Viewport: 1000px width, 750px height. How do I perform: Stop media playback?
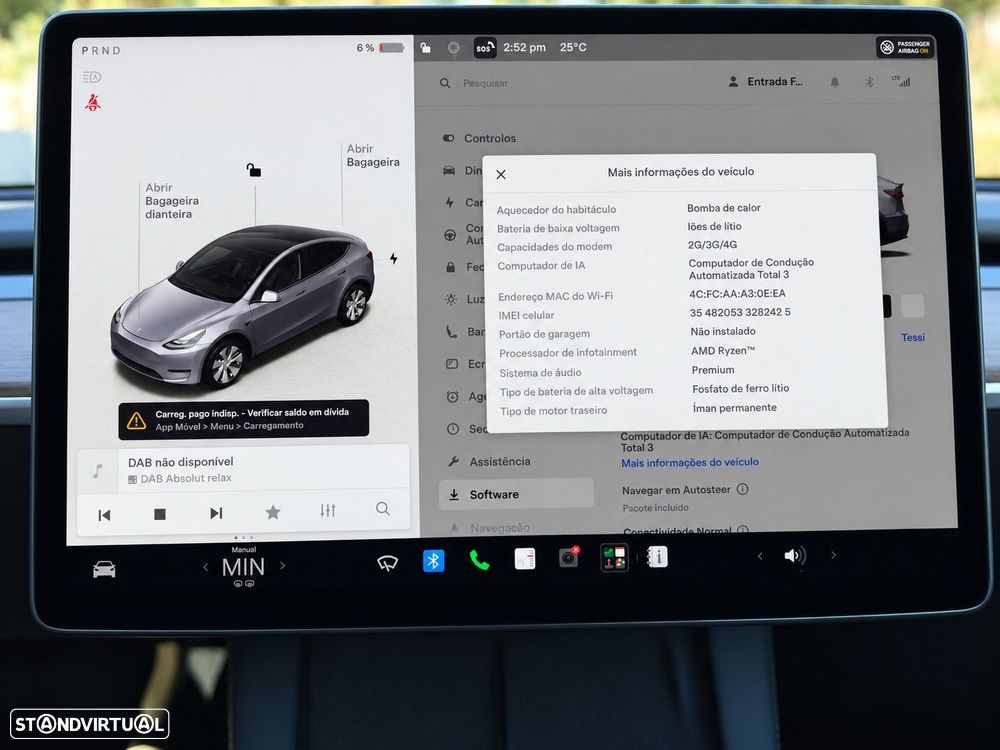(x=160, y=514)
